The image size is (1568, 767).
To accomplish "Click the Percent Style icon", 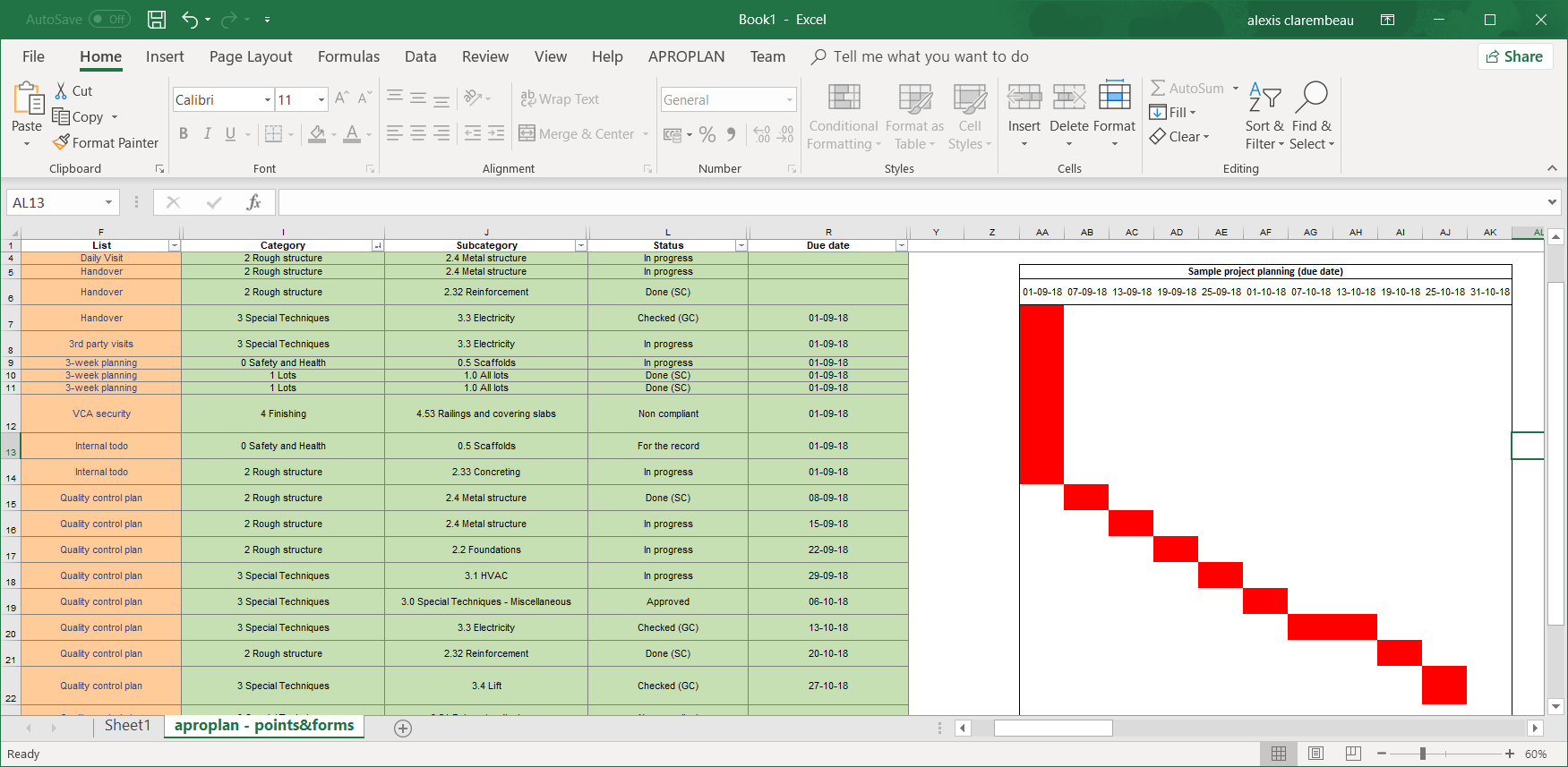I will click(x=707, y=134).
